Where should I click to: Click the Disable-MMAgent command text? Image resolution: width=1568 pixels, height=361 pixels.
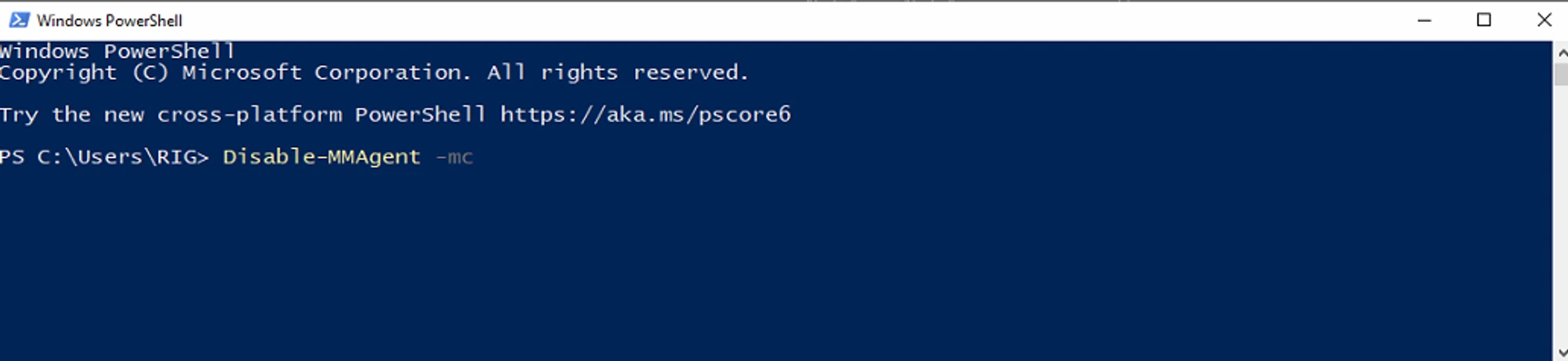click(x=321, y=157)
